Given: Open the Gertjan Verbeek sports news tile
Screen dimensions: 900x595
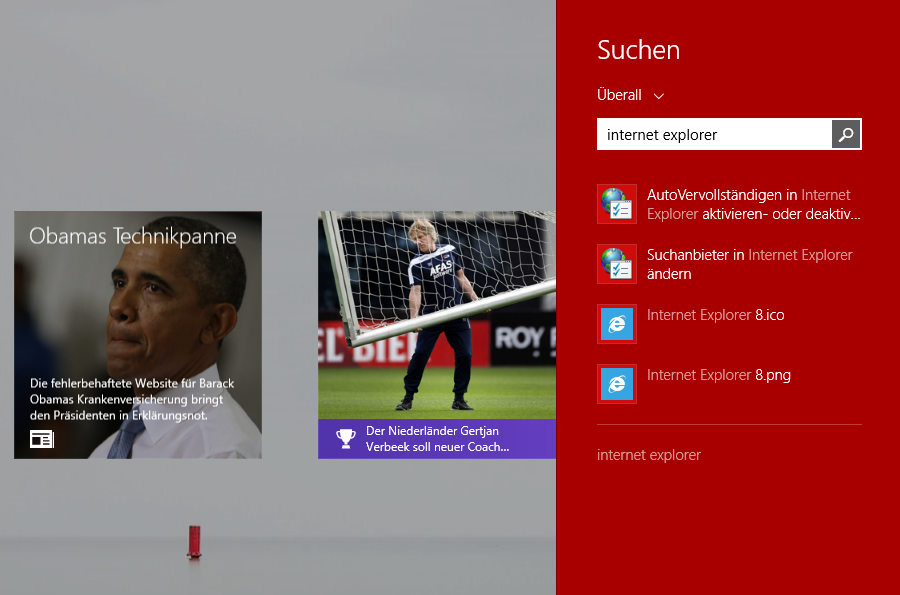Looking at the screenshot, I should click(437, 335).
